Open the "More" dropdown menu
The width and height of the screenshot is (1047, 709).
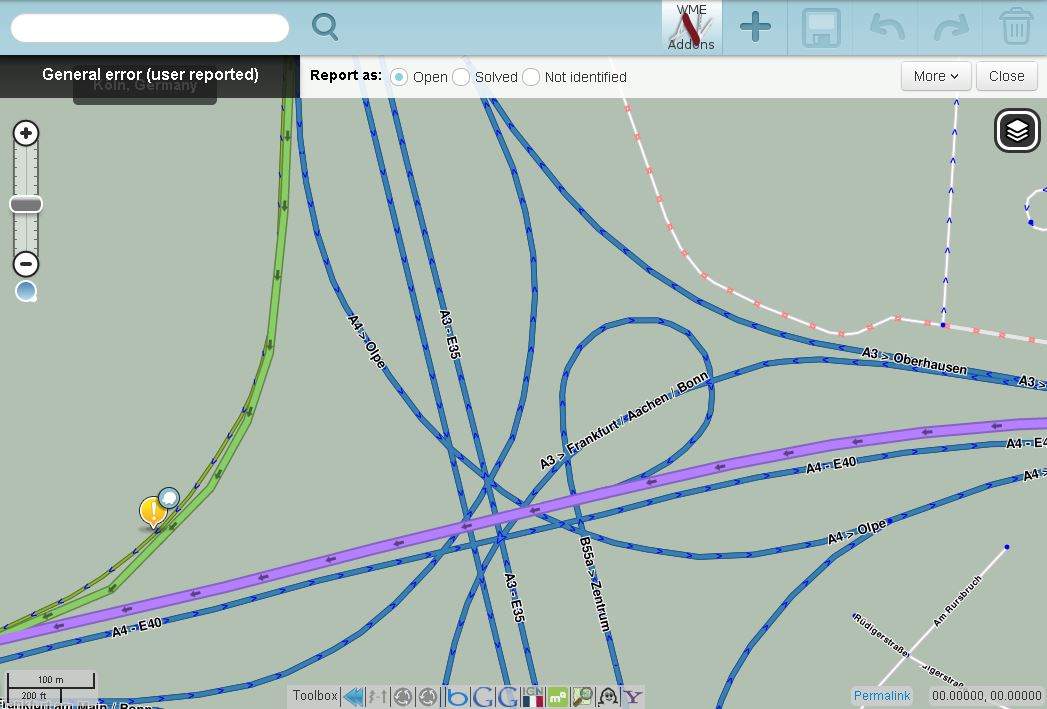pos(935,76)
